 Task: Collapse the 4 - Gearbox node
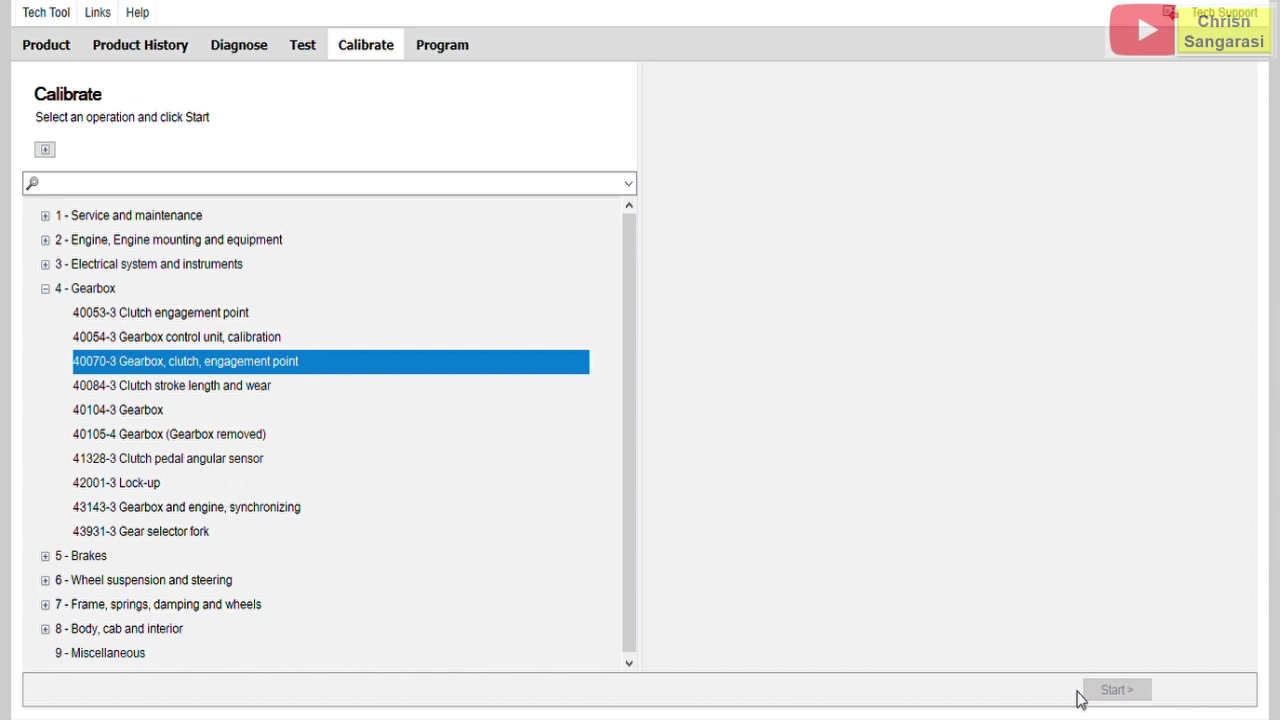point(45,289)
